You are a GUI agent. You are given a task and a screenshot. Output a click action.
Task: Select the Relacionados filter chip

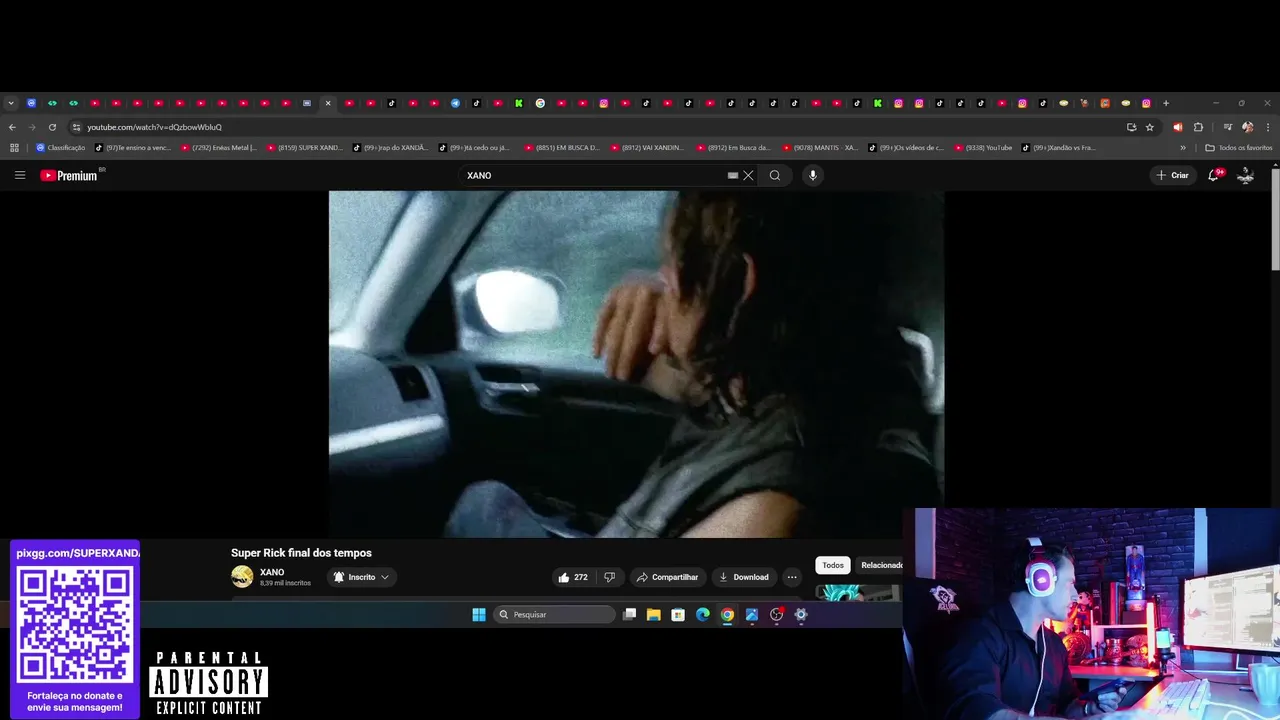pyautogui.click(x=880, y=565)
